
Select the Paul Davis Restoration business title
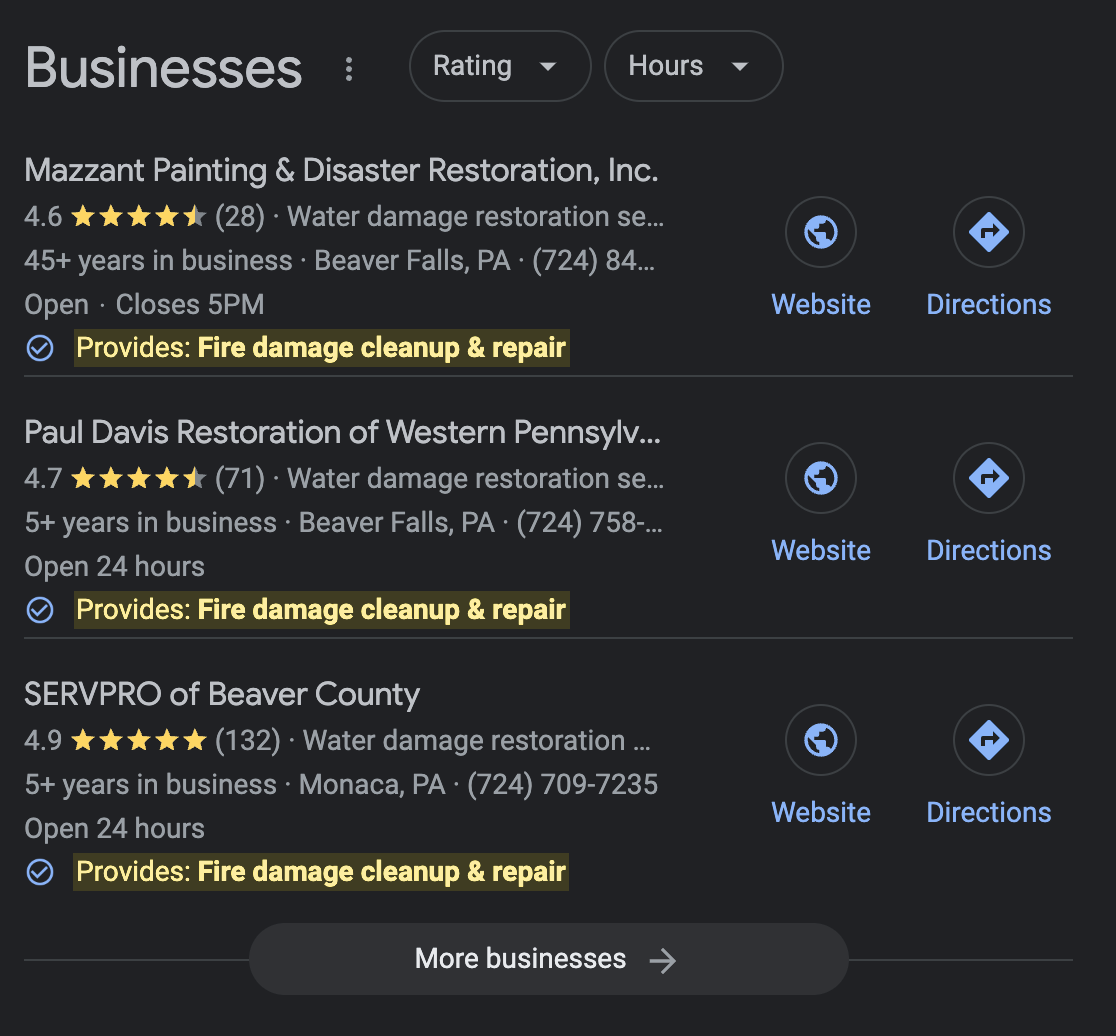click(x=343, y=432)
